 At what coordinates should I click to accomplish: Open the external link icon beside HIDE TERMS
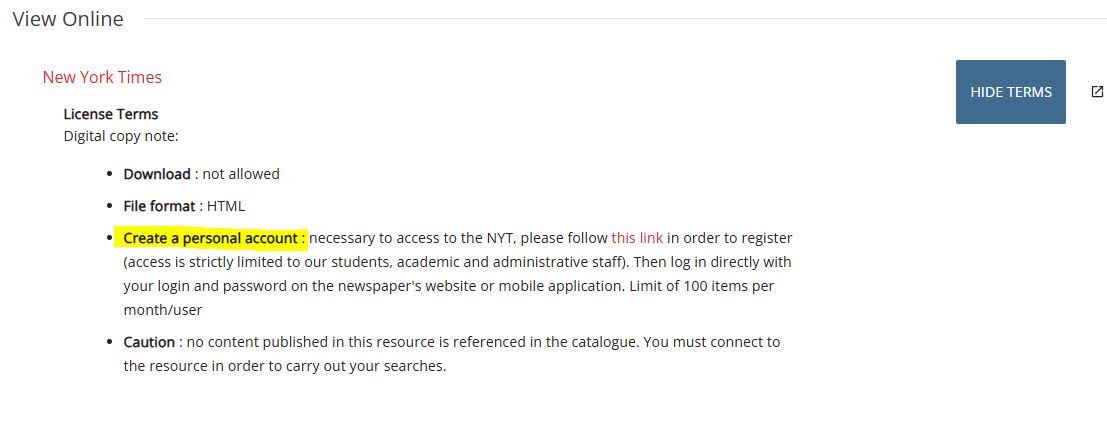[x=1097, y=92]
